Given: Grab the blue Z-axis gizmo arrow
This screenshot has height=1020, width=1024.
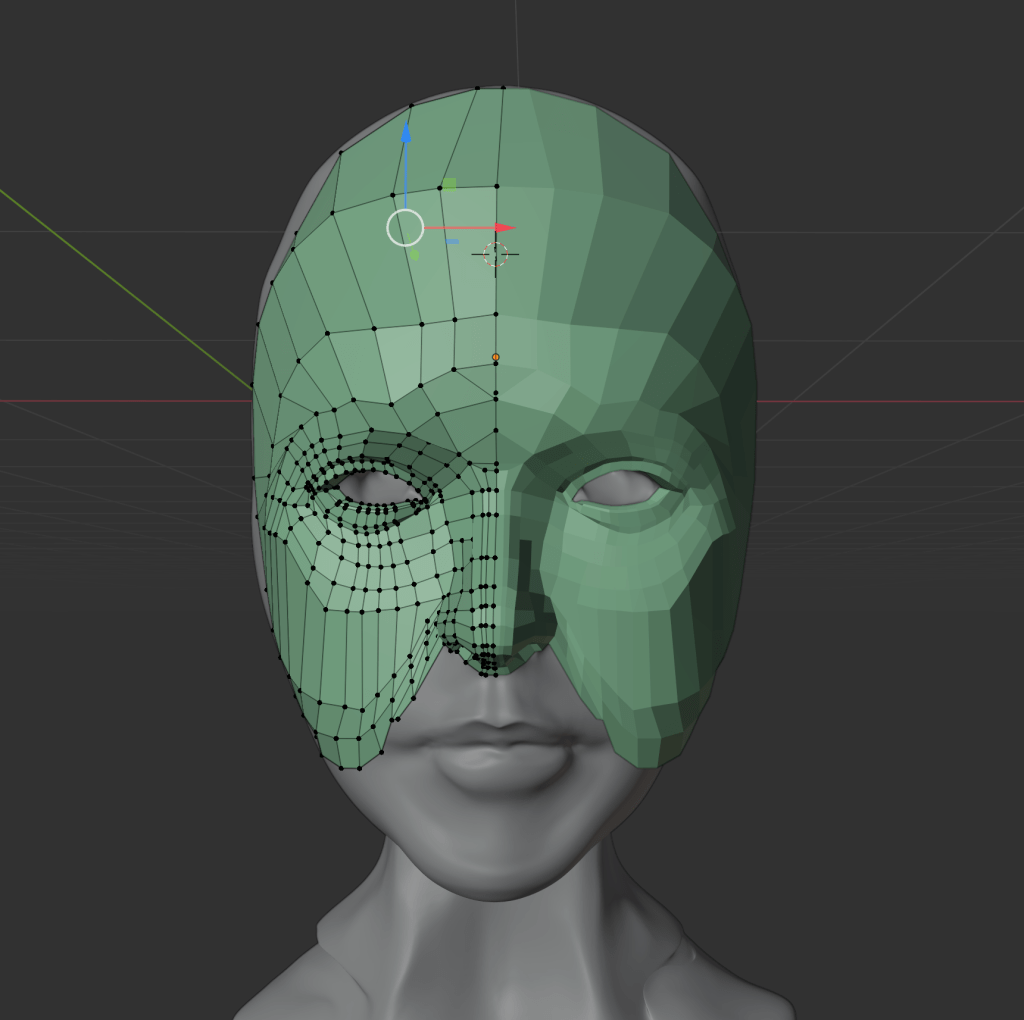Looking at the screenshot, I should pyautogui.click(x=406, y=135).
